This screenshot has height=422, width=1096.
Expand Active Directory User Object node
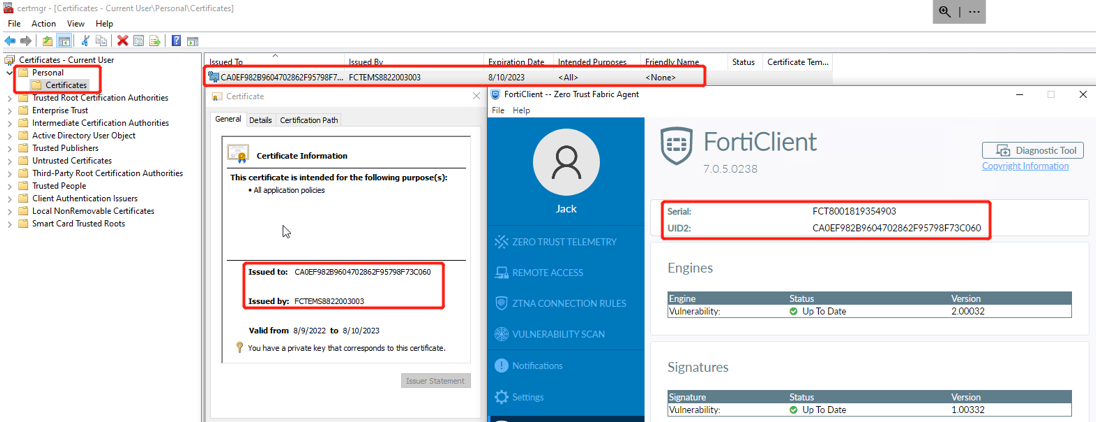coord(8,136)
